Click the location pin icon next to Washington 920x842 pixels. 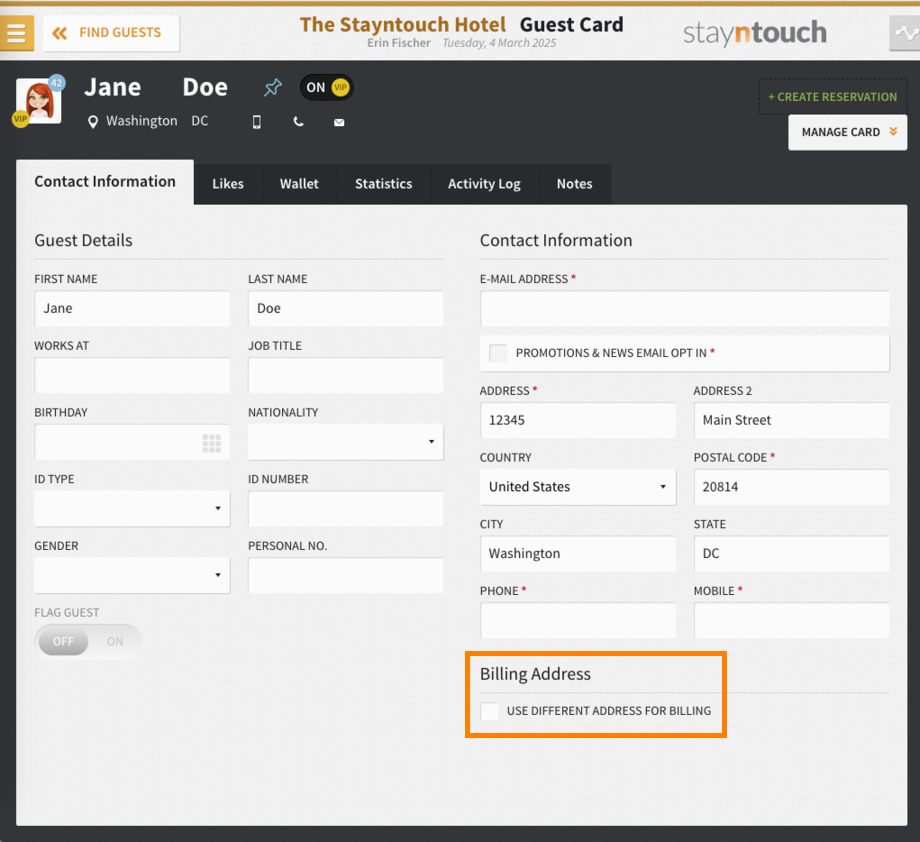click(92, 121)
